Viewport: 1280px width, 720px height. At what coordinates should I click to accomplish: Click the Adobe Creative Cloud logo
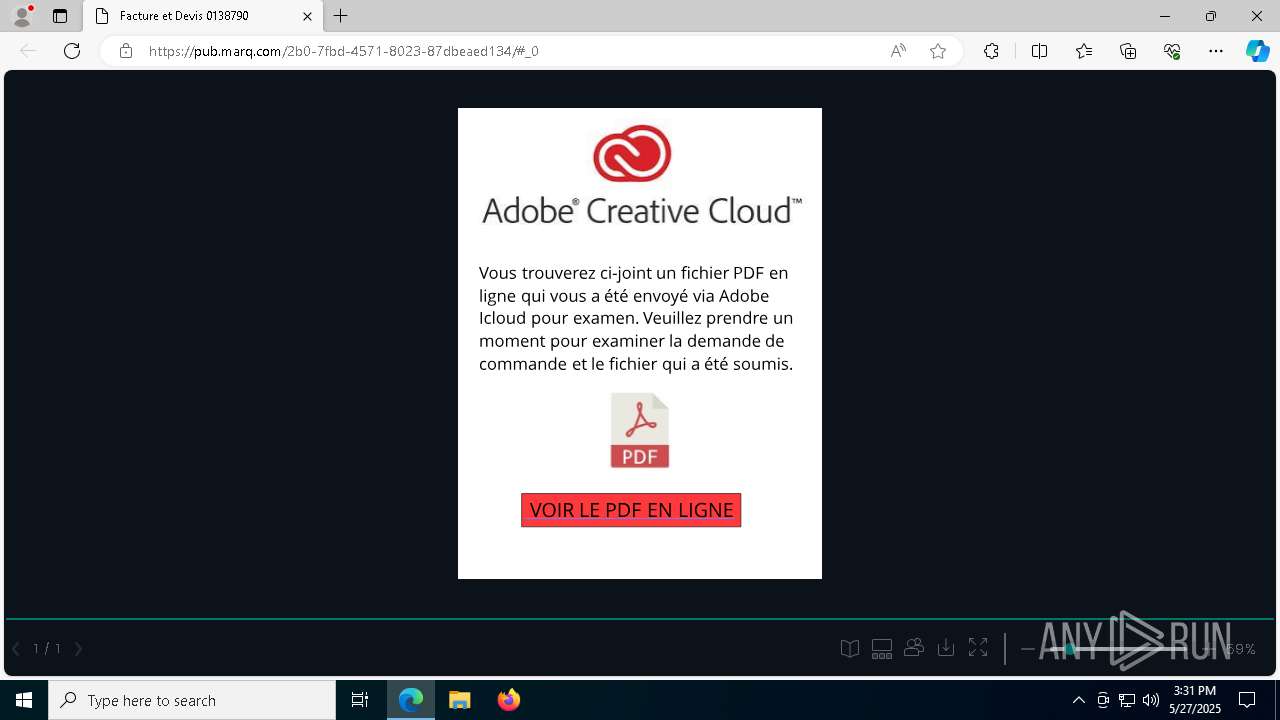tap(641, 175)
